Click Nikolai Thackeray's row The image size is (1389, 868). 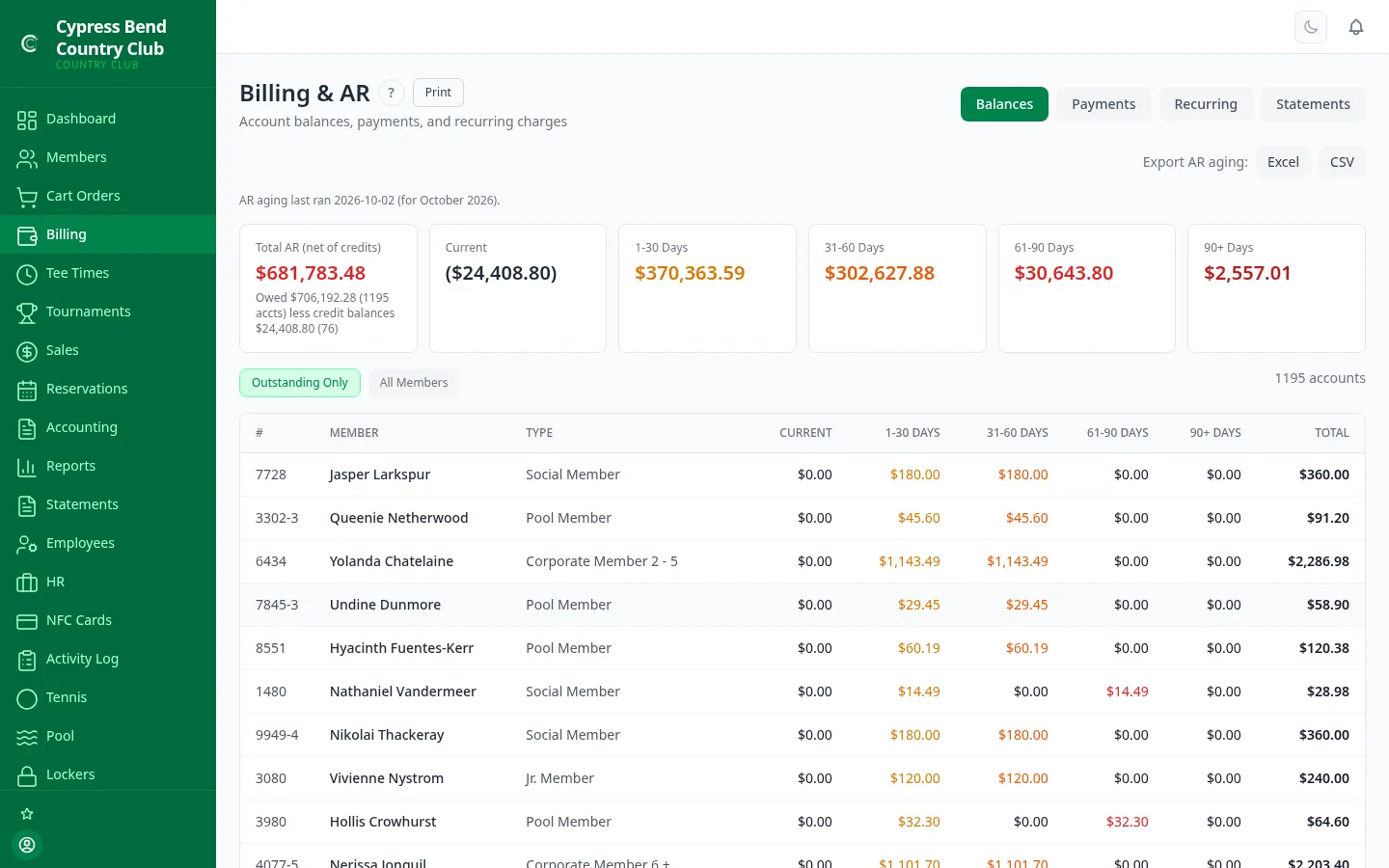[803, 735]
